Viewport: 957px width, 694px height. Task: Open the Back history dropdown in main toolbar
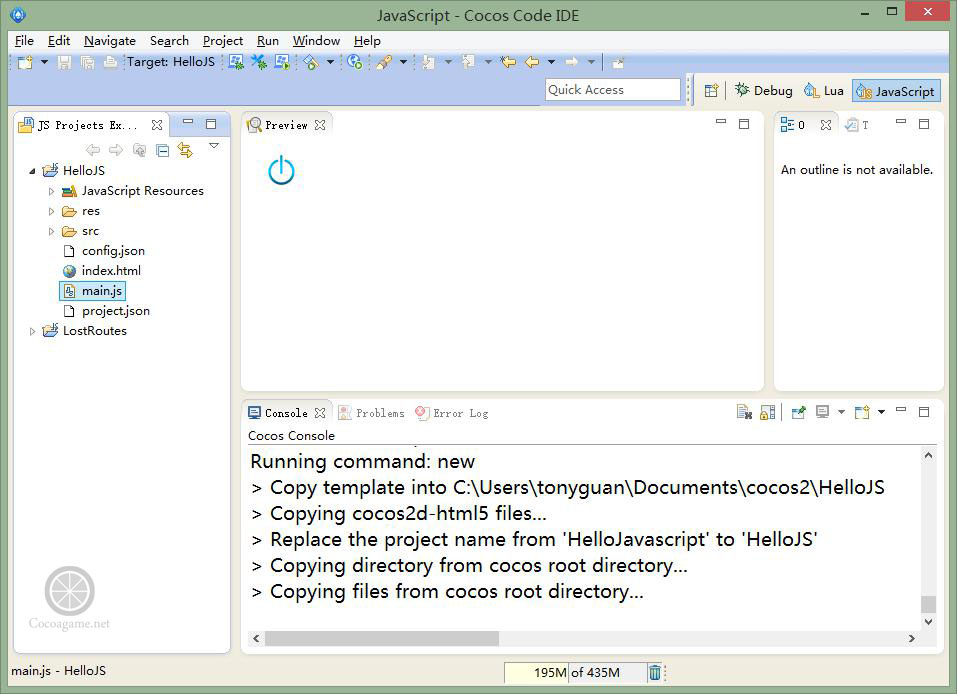551,62
